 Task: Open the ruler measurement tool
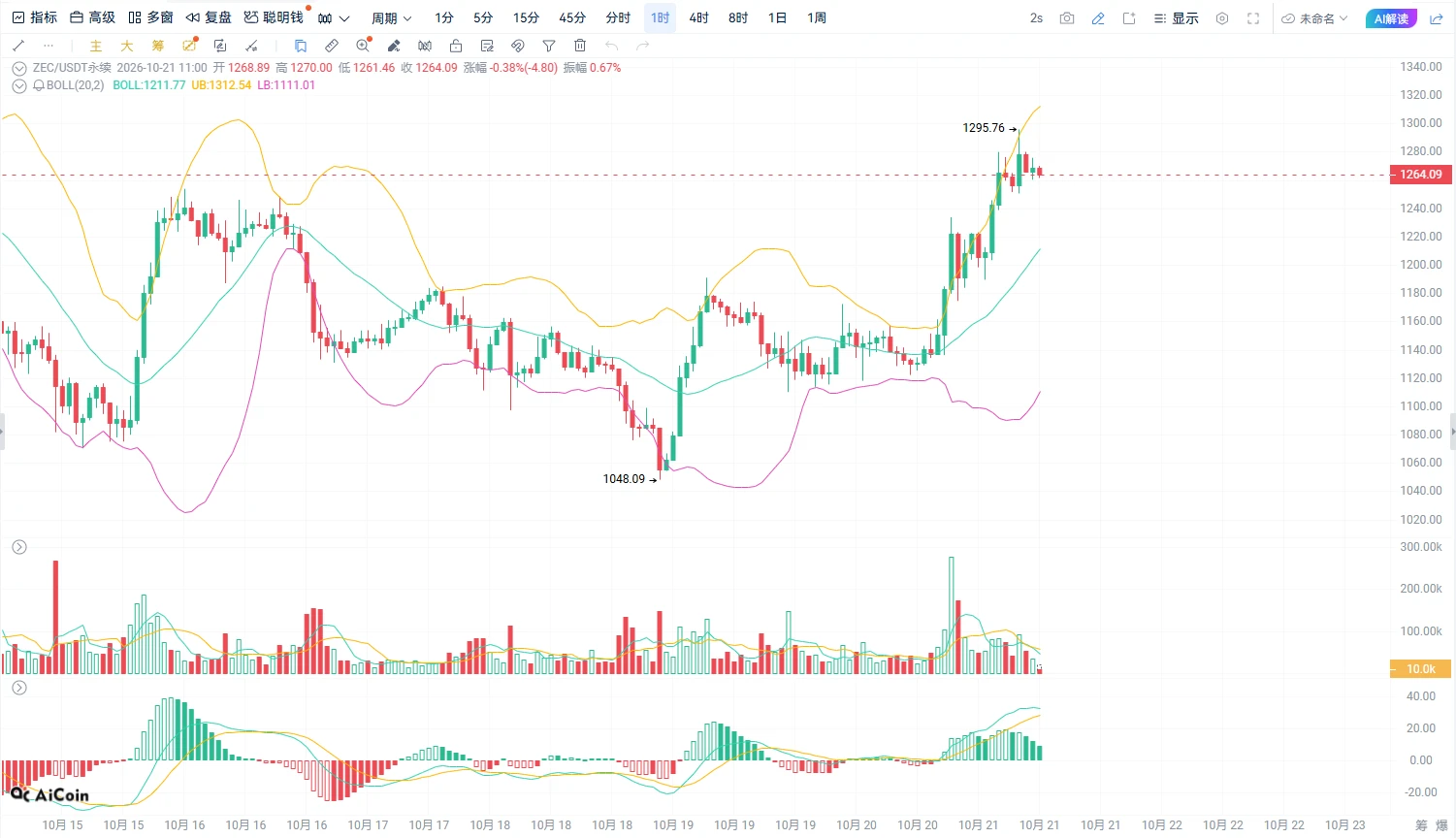pos(332,46)
